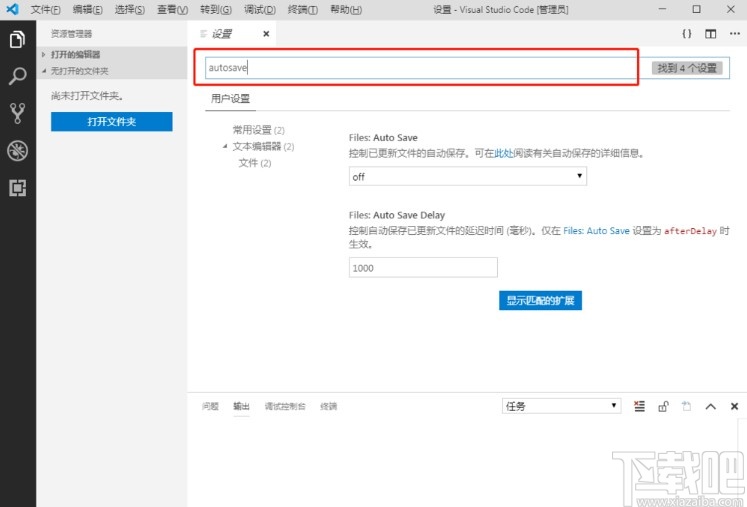Toggle output scroll lock

(663, 406)
